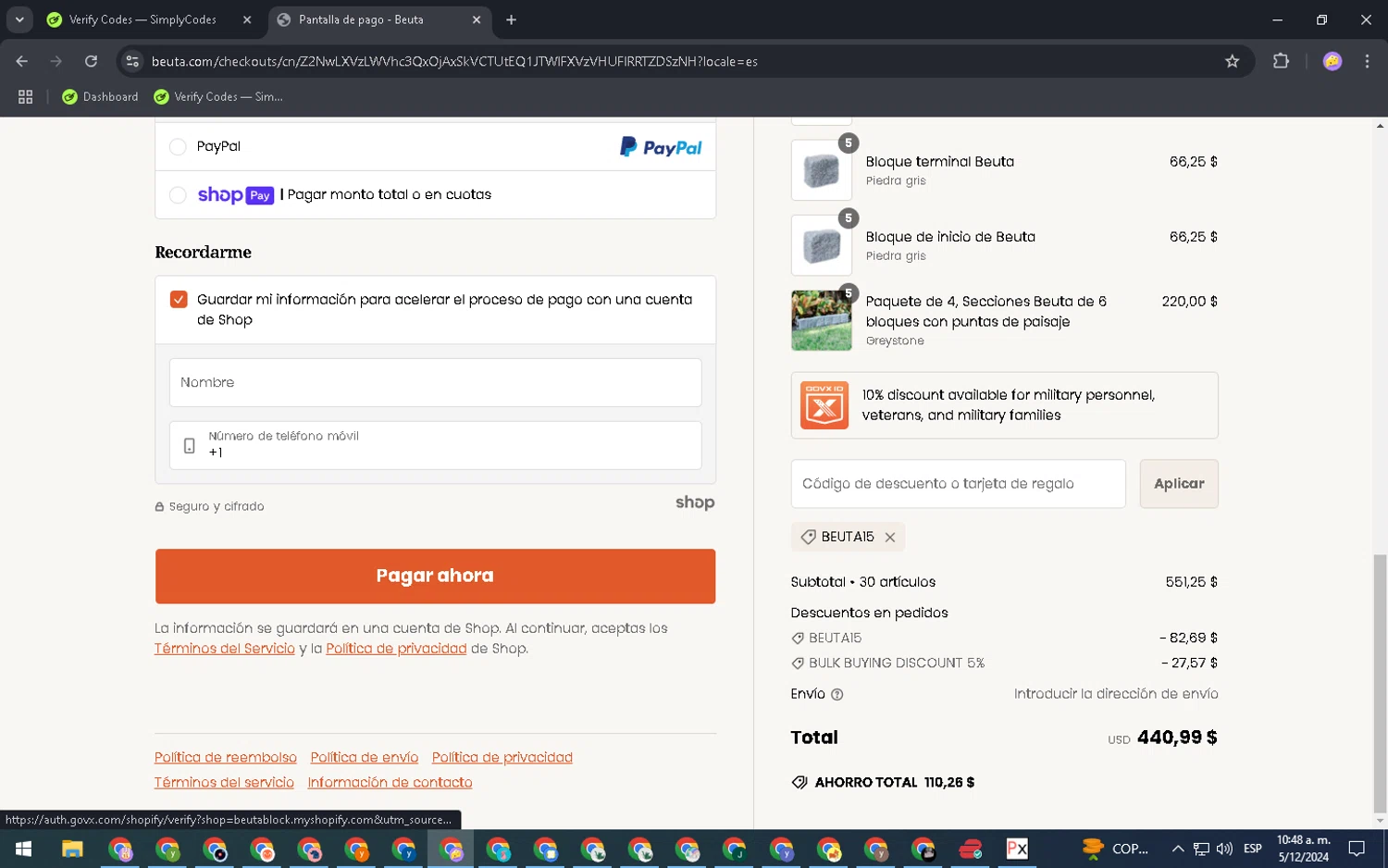
Task: Open the browser extensions menu
Action: tap(1281, 61)
